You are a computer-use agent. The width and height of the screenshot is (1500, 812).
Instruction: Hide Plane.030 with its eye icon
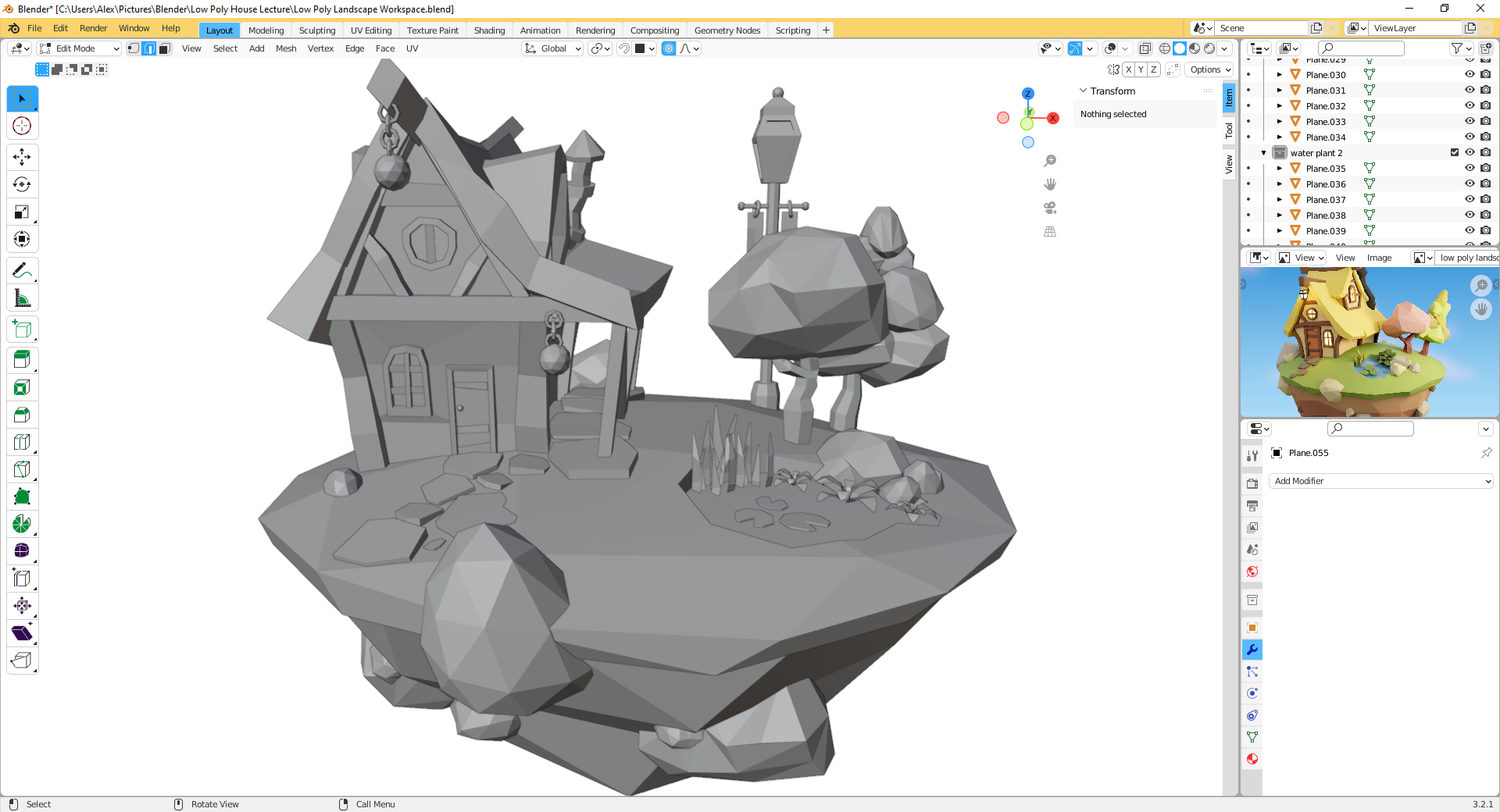pos(1470,75)
